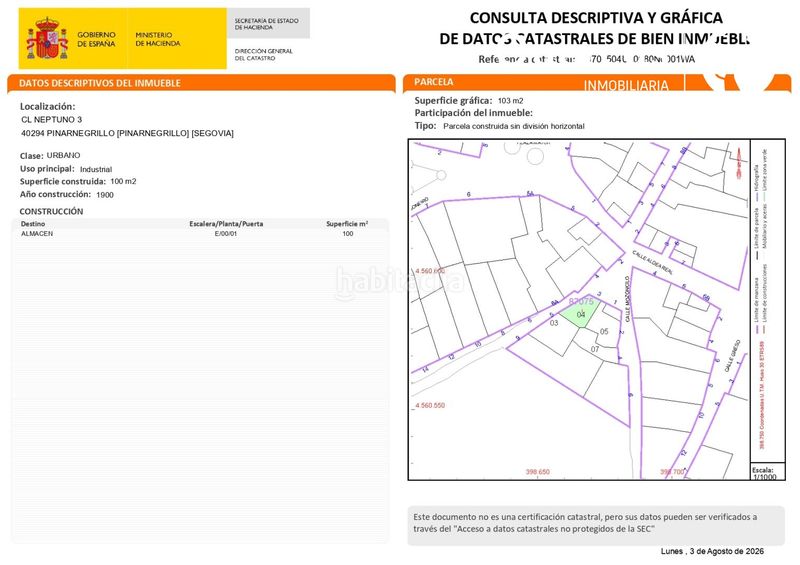Select the 'E/00/01' table cell
The height and width of the screenshot is (565, 800).
226,233
